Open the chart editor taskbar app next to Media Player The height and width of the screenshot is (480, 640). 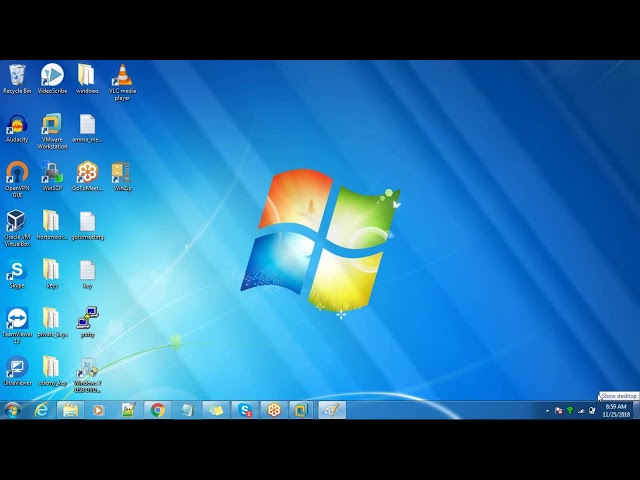pyautogui.click(x=128, y=410)
